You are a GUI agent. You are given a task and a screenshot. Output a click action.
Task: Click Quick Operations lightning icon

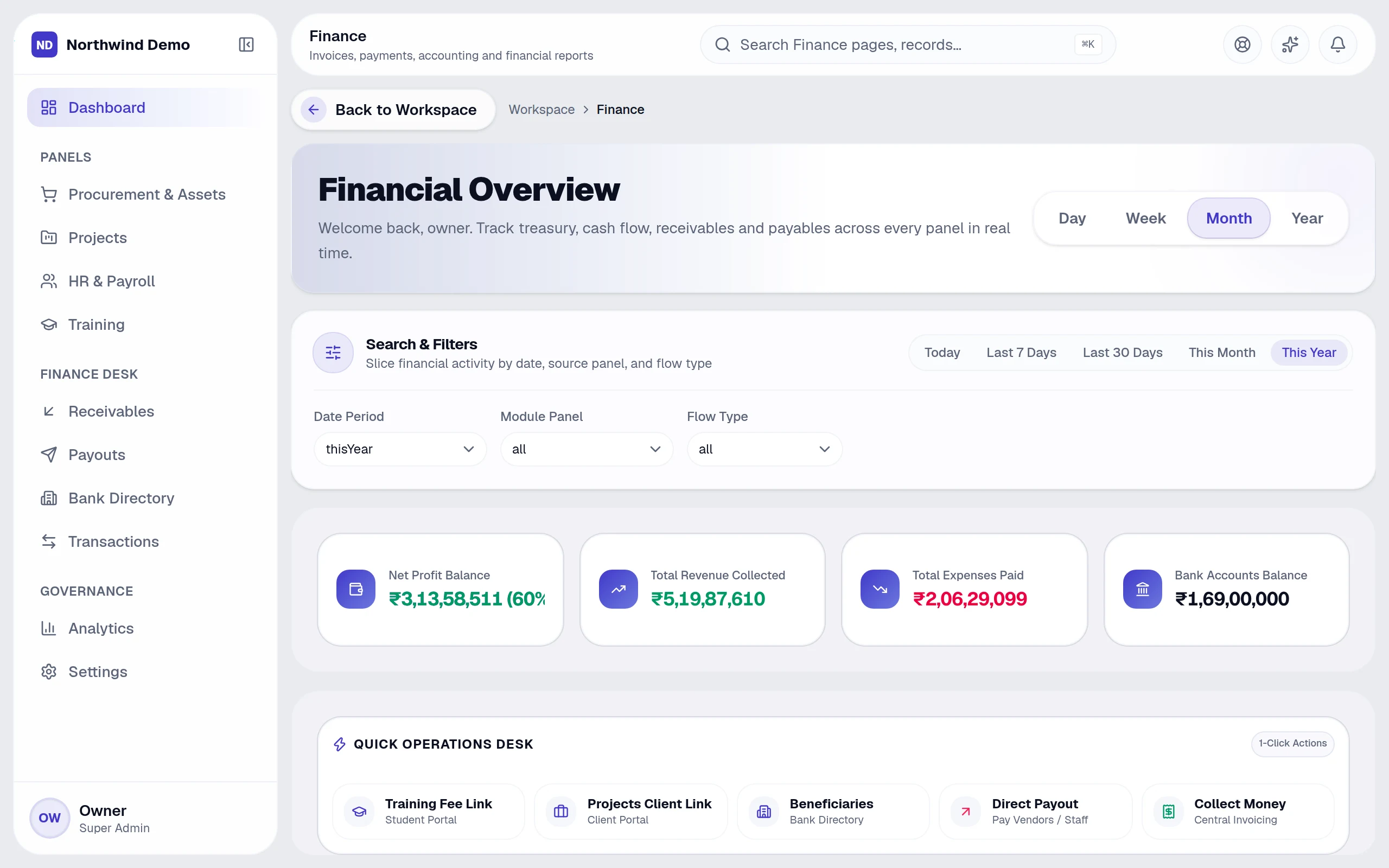point(340,744)
